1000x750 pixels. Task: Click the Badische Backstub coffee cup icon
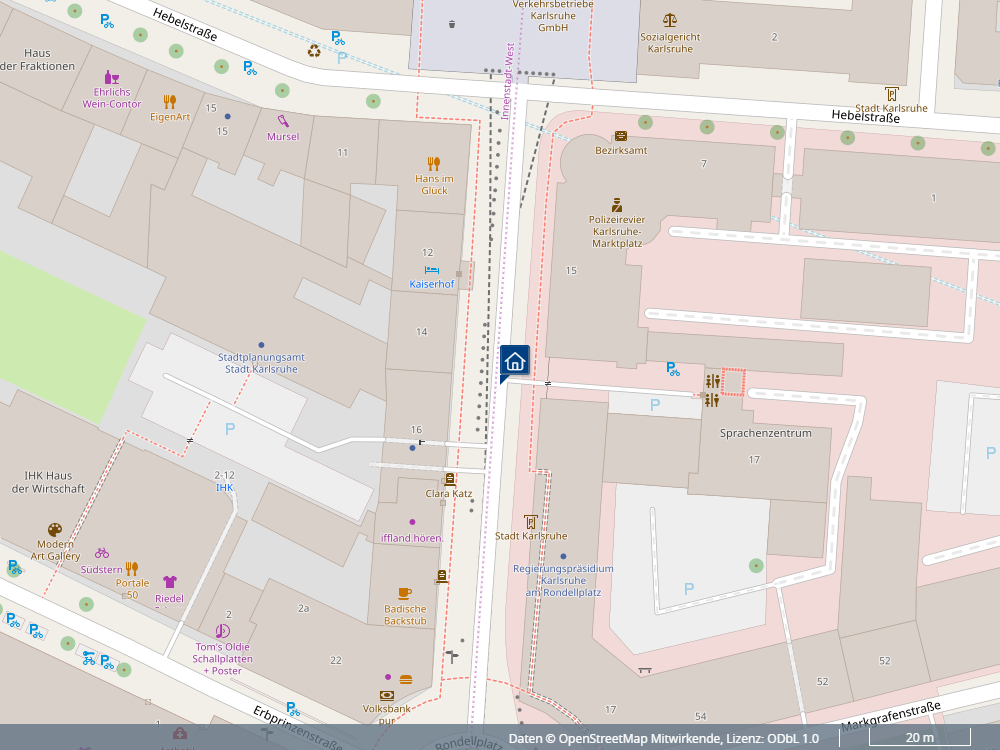(x=404, y=594)
